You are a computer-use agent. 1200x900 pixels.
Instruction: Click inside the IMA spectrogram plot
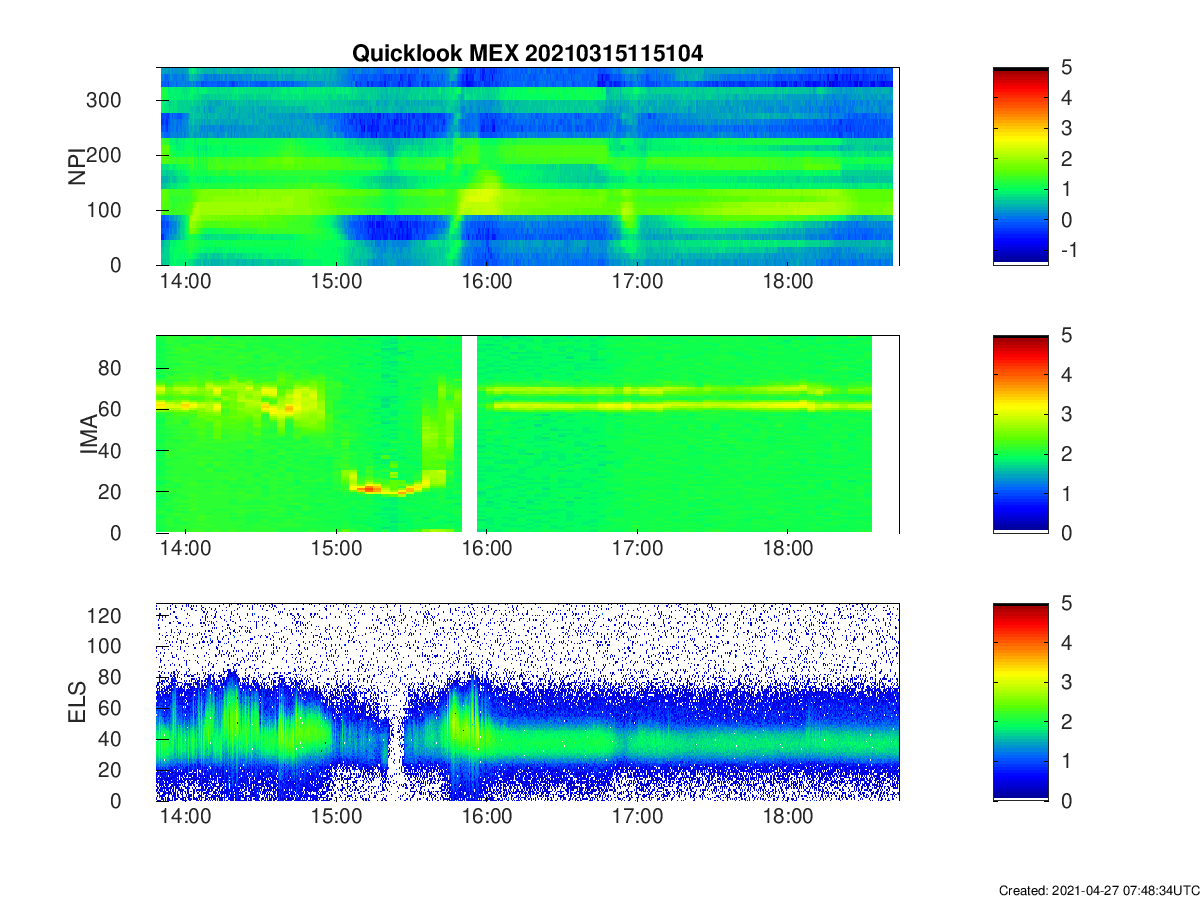pos(527,434)
